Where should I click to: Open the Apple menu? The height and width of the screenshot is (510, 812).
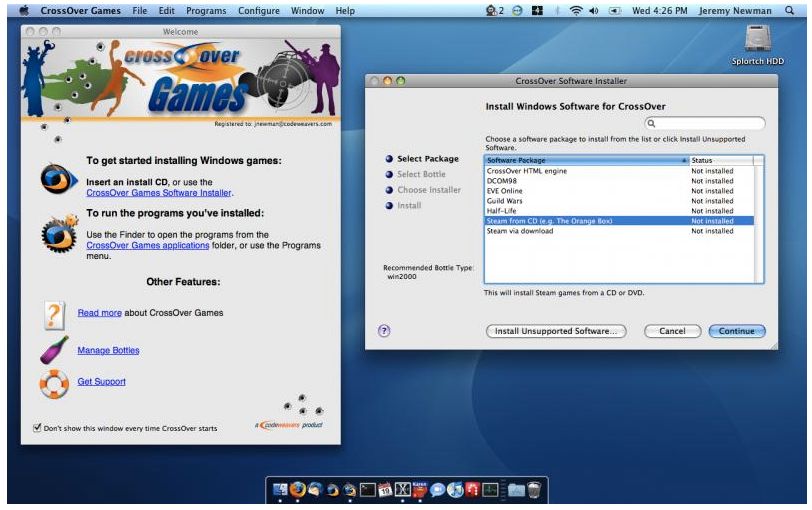(x=24, y=10)
